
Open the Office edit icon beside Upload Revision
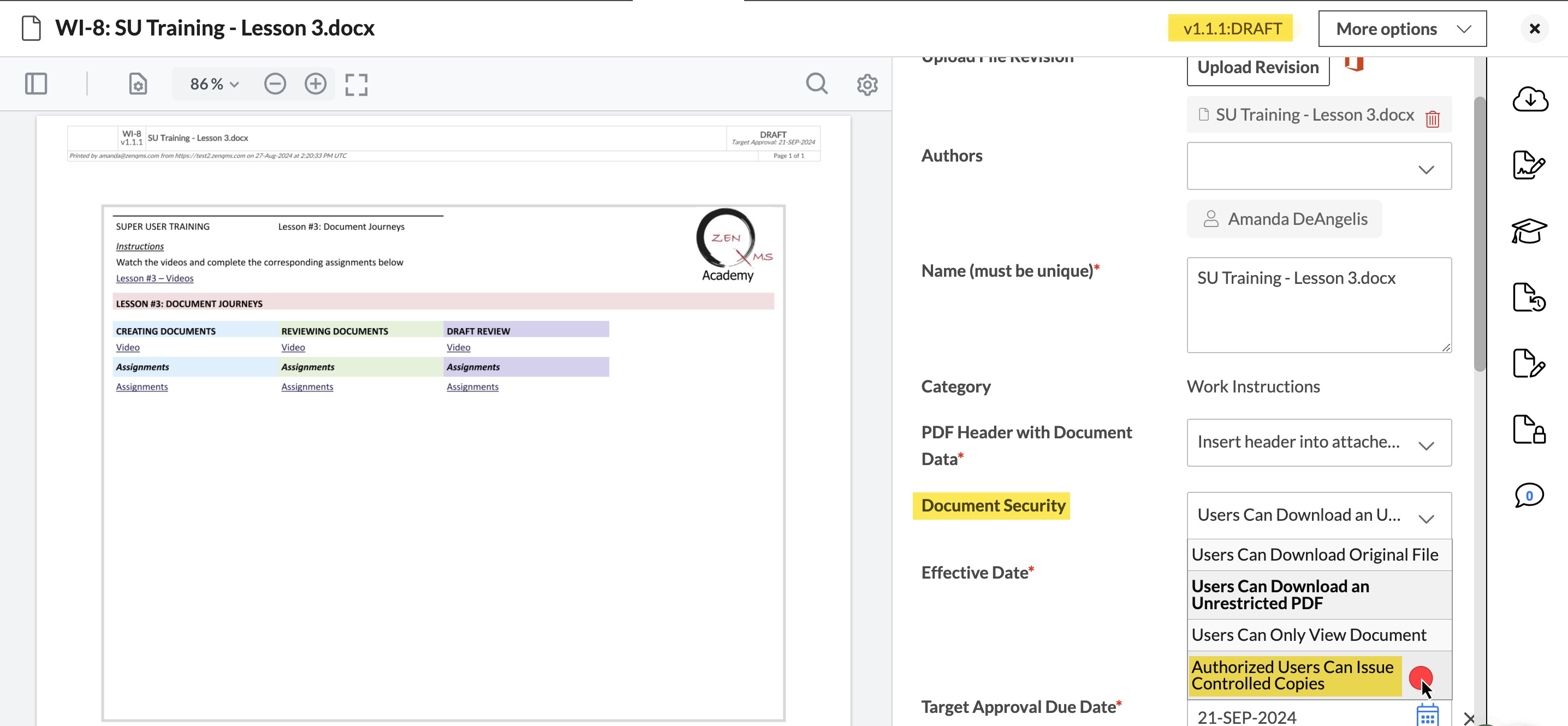tap(1355, 63)
